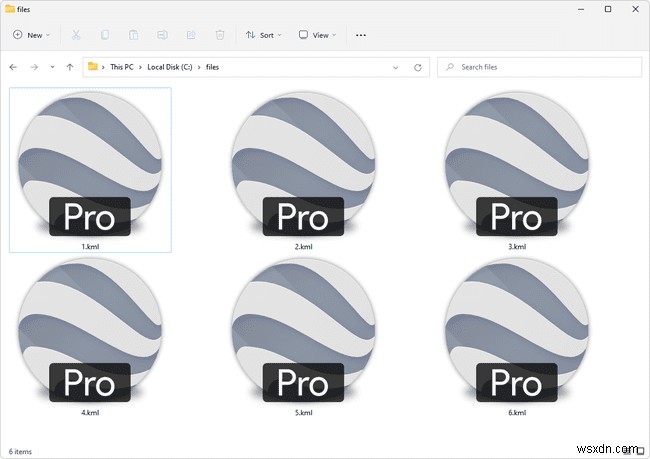Expand chevron after This PC

pyautogui.click(x=141, y=67)
